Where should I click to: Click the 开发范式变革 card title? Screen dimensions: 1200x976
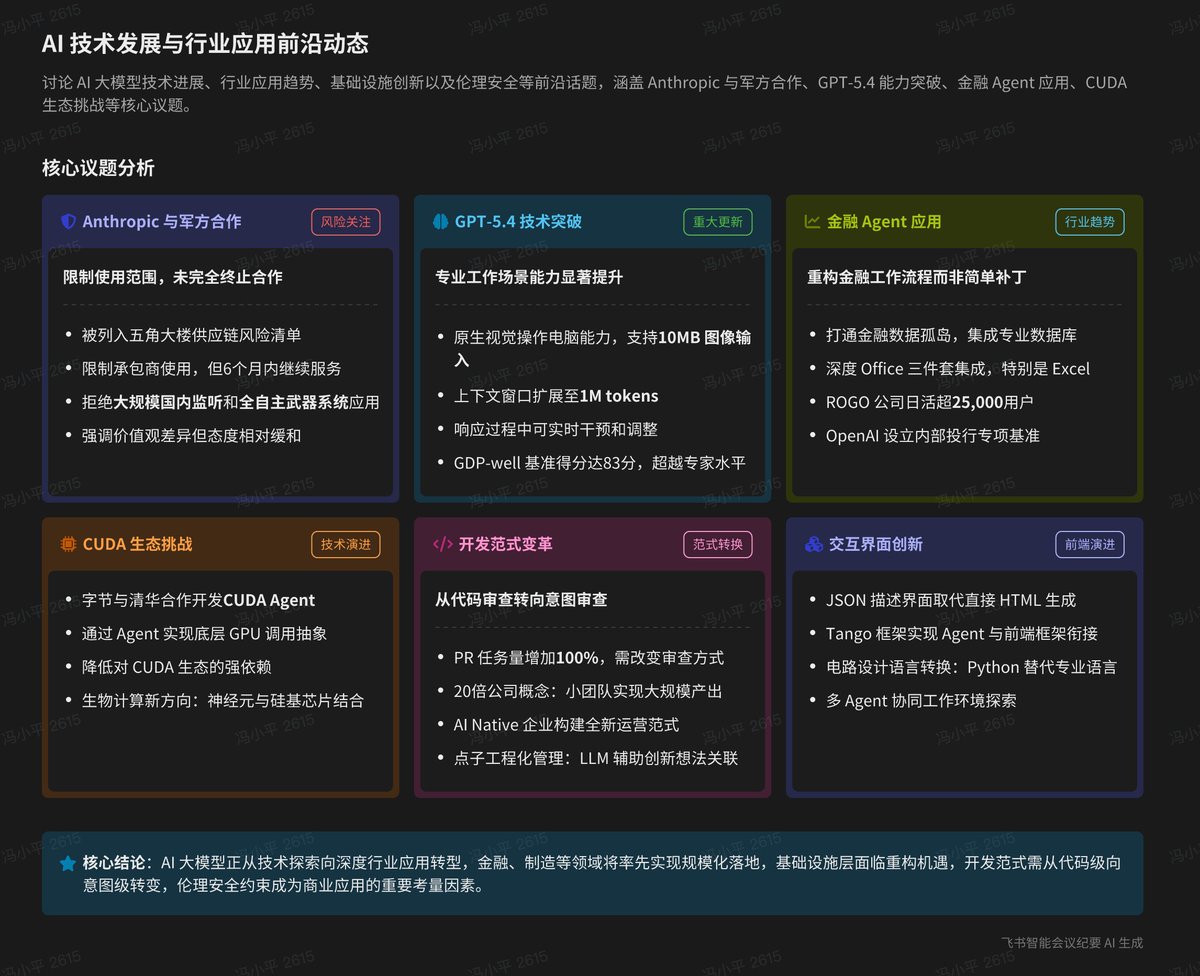[506, 544]
